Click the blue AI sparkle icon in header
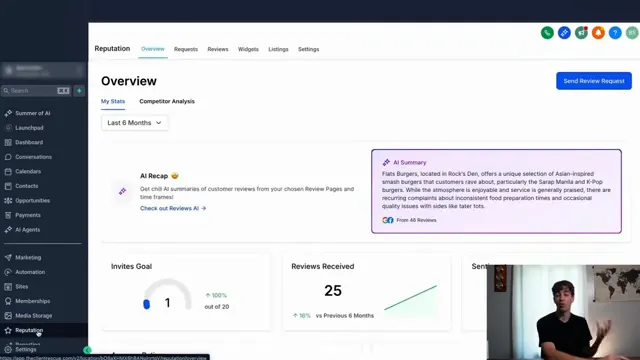640x360 pixels. (564, 33)
